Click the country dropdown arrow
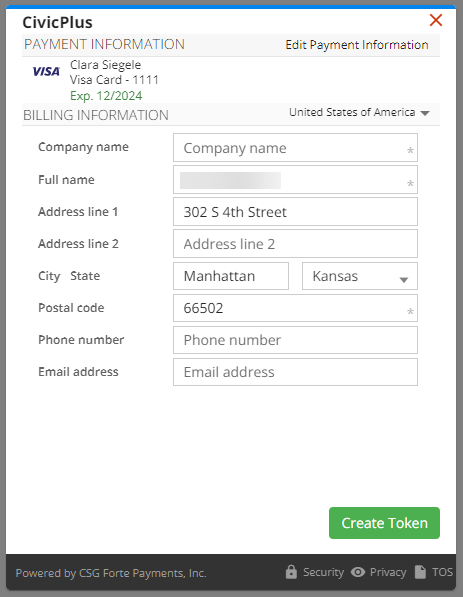This screenshot has height=597, width=463. (425, 113)
